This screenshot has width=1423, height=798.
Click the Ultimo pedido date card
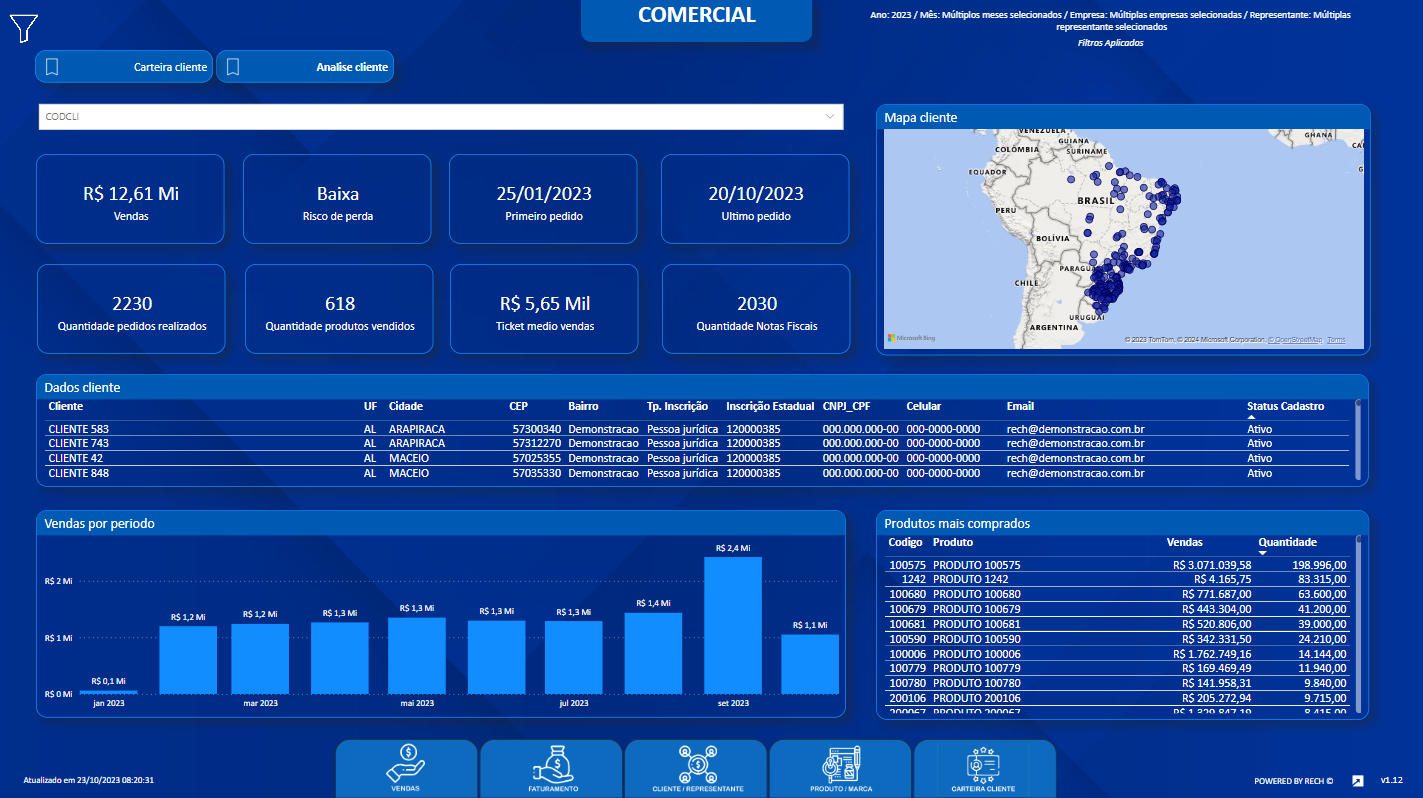coord(755,199)
